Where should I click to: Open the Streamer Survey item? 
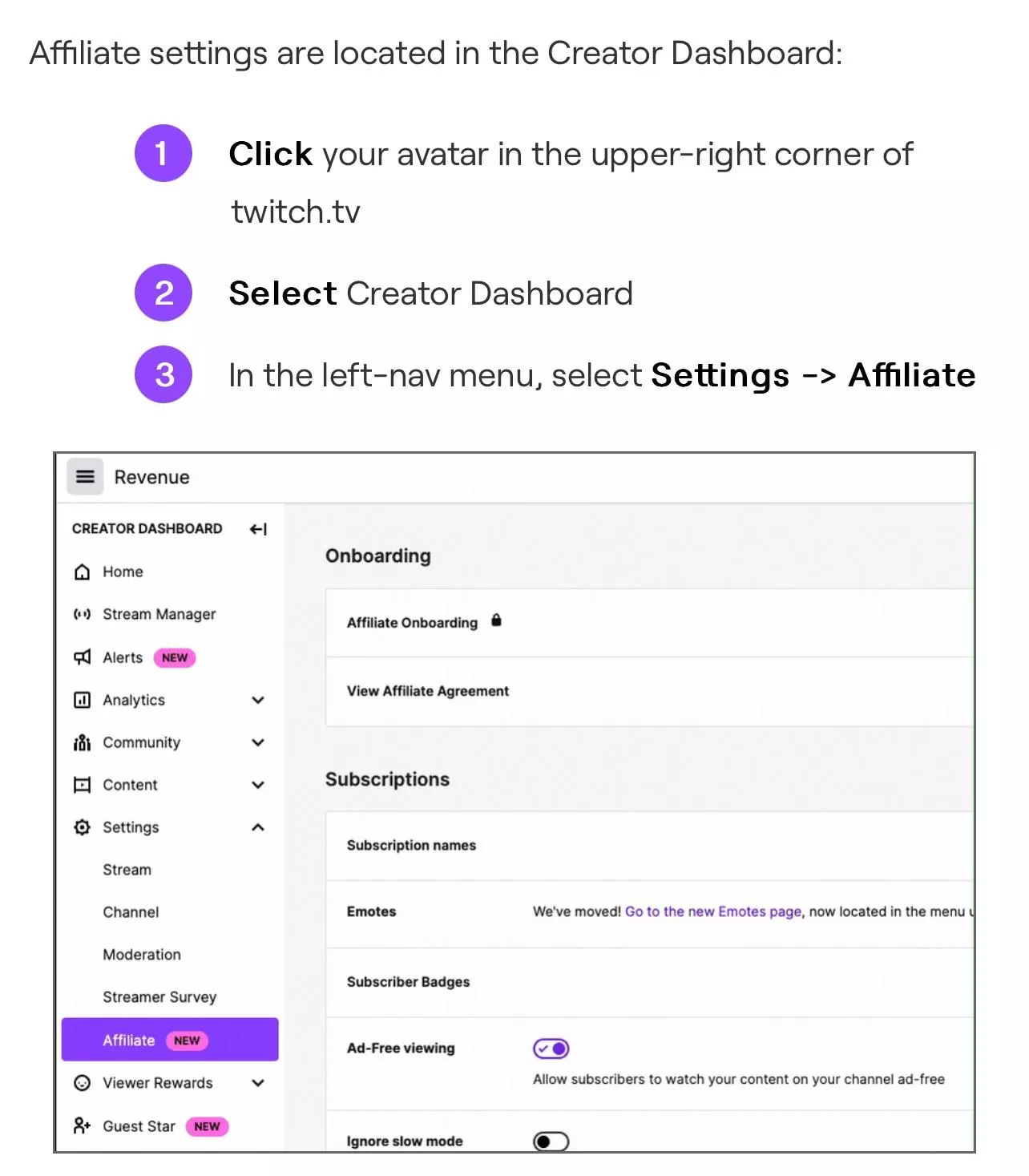click(x=159, y=997)
